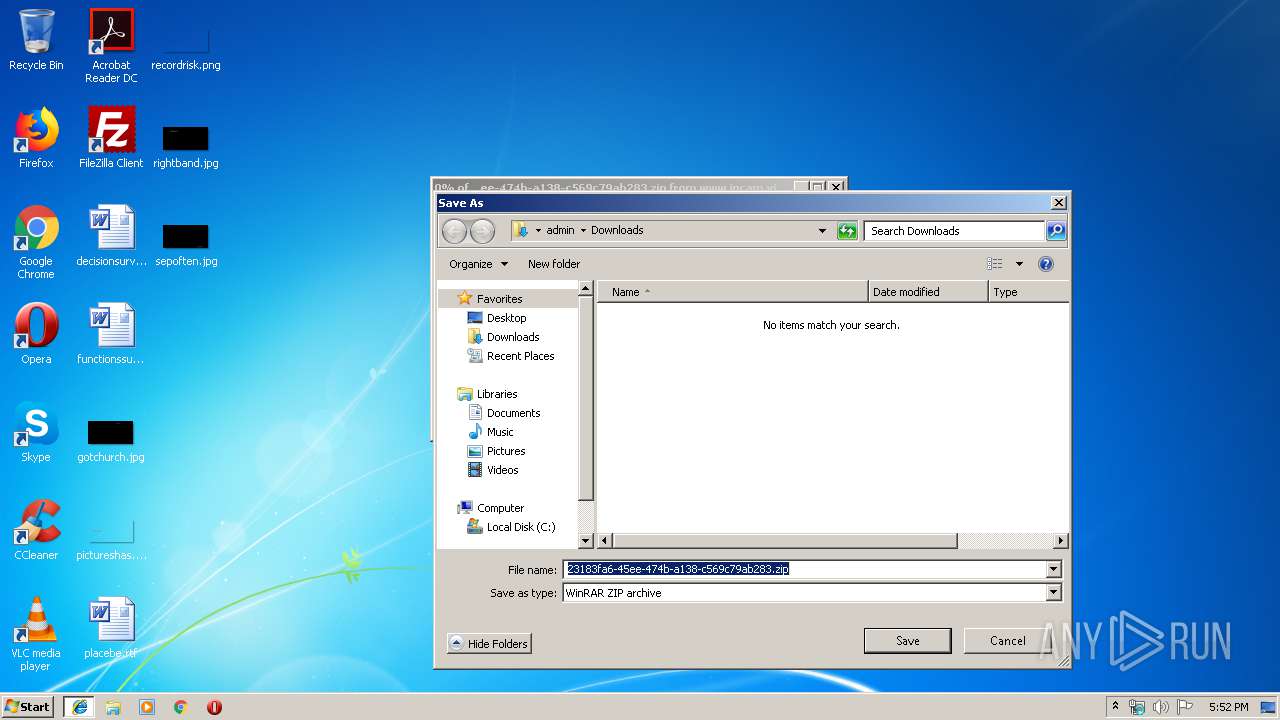Expand the File name dropdown list

click(x=1053, y=569)
